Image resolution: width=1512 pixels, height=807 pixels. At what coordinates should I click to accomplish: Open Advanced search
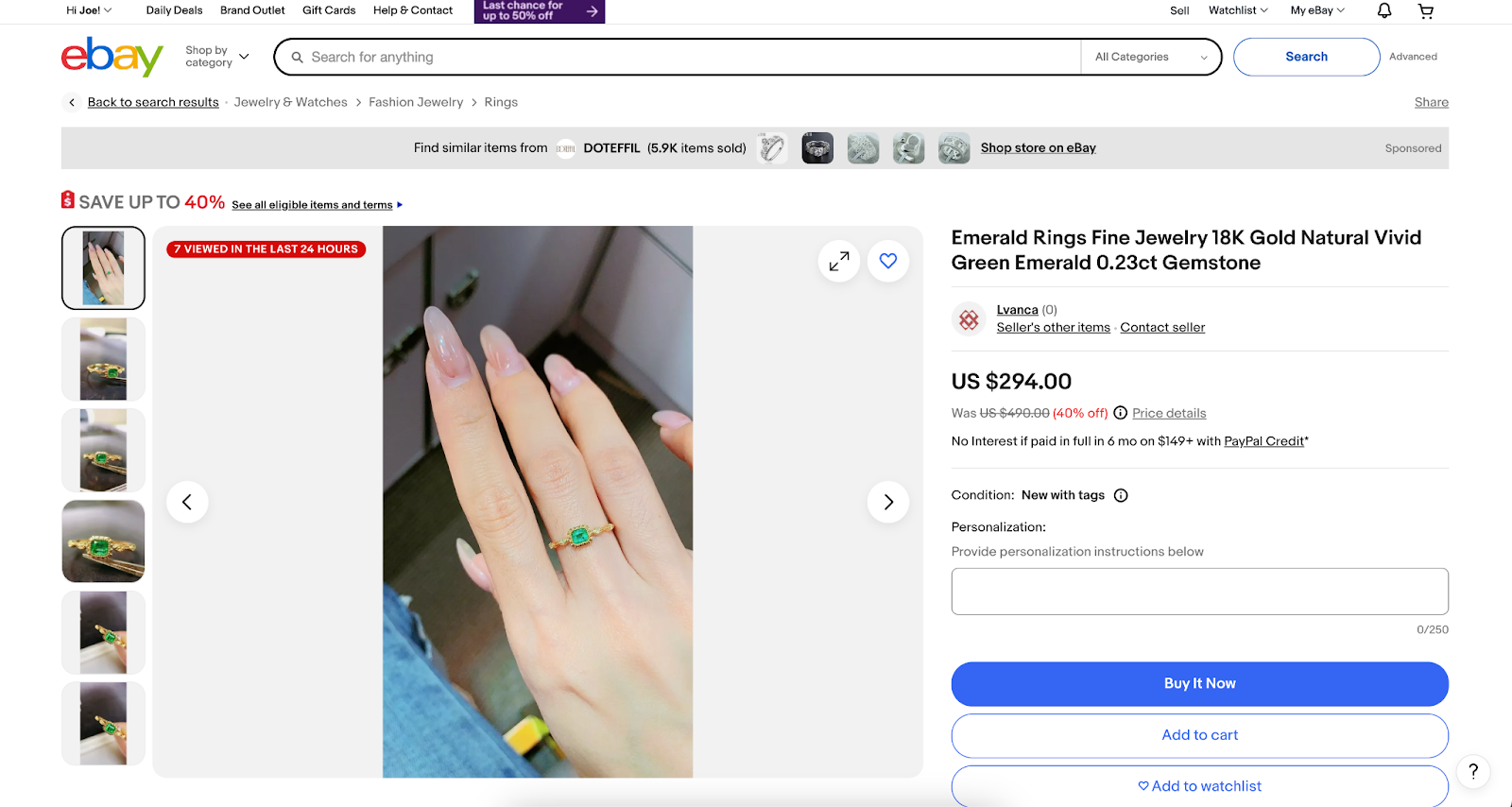point(1413,57)
